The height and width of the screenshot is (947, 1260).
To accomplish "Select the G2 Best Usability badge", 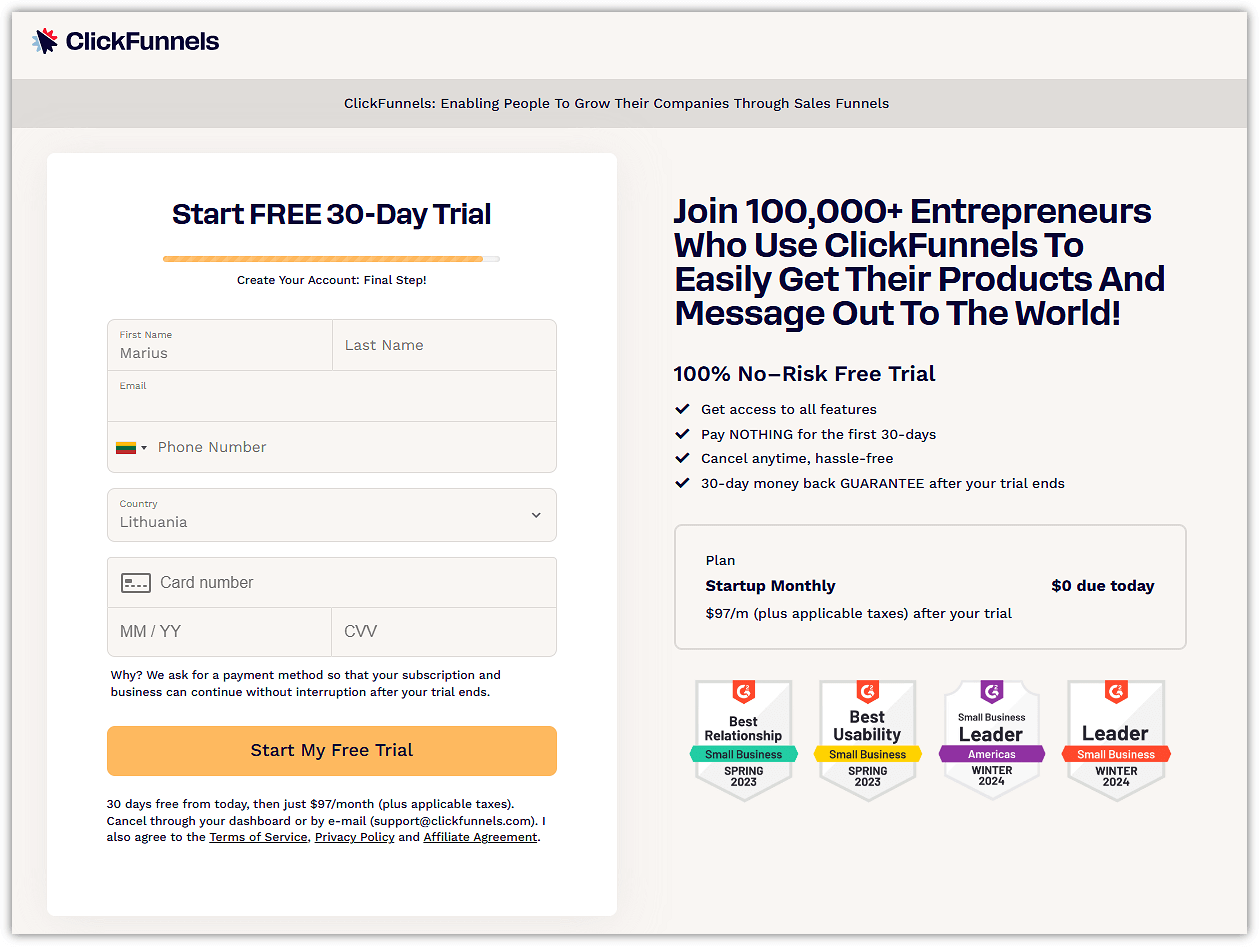I will click(868, 740).
